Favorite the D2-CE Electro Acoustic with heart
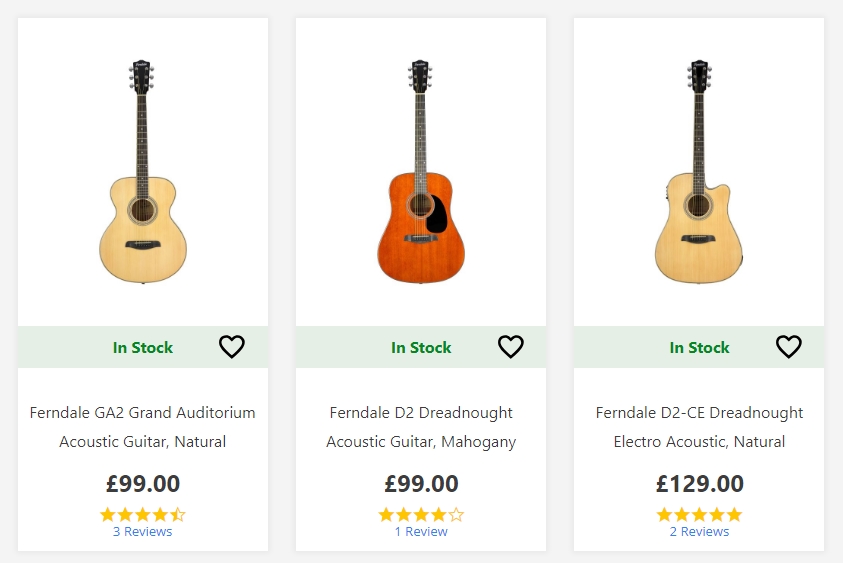This screenshot has height=563, width=843. pos(789,346)
